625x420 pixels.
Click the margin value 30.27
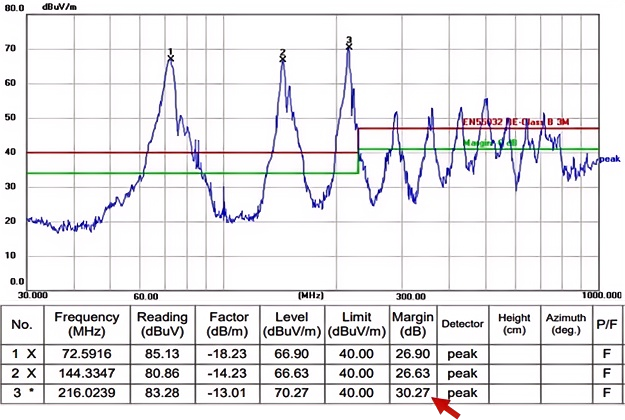pyautogui.click(x=412, y=390)
